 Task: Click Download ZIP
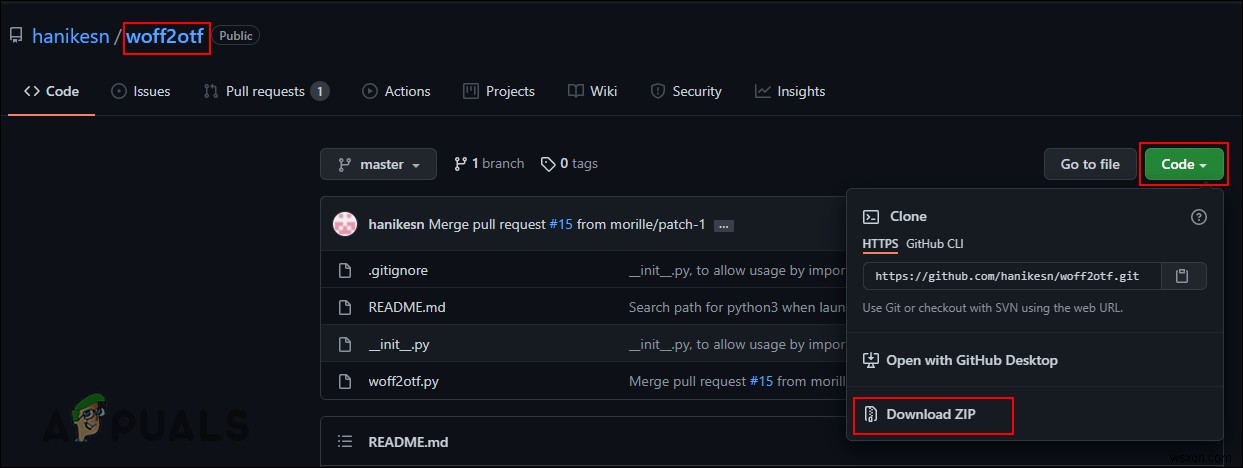[x=931, y=415]
